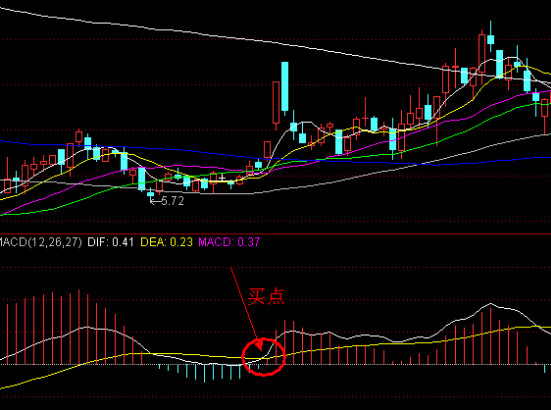Viewport: 551px width, 410px height.
Task: Select the MACD(12,26,27) indicator label
Action: pyautogui.click(x=40, y=242)
